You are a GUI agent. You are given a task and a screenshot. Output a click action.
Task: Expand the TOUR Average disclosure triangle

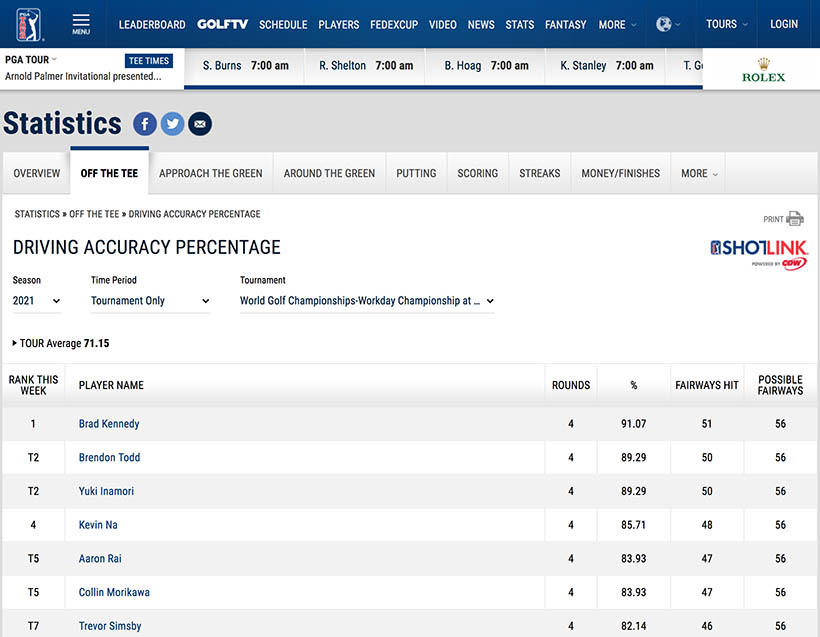point(15,343)
